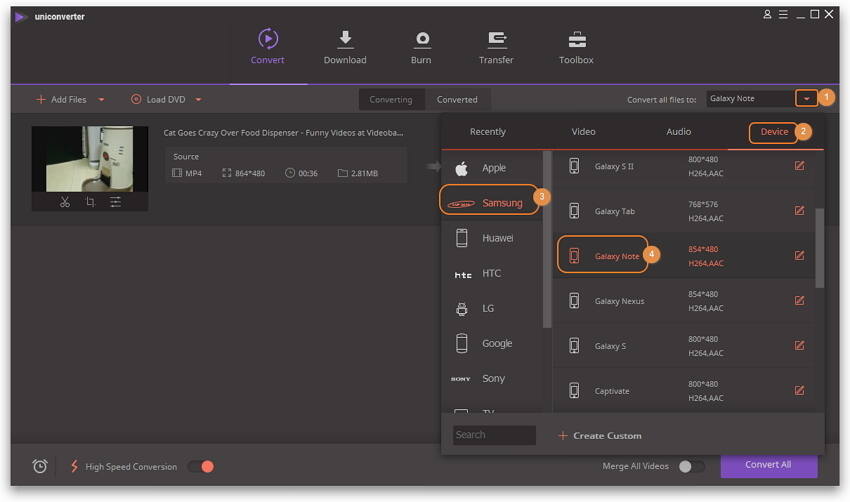The height and width of the screenshot is (502, 850).
Task: Click the crop icon under thumbnail
Action: coord(91,202)
